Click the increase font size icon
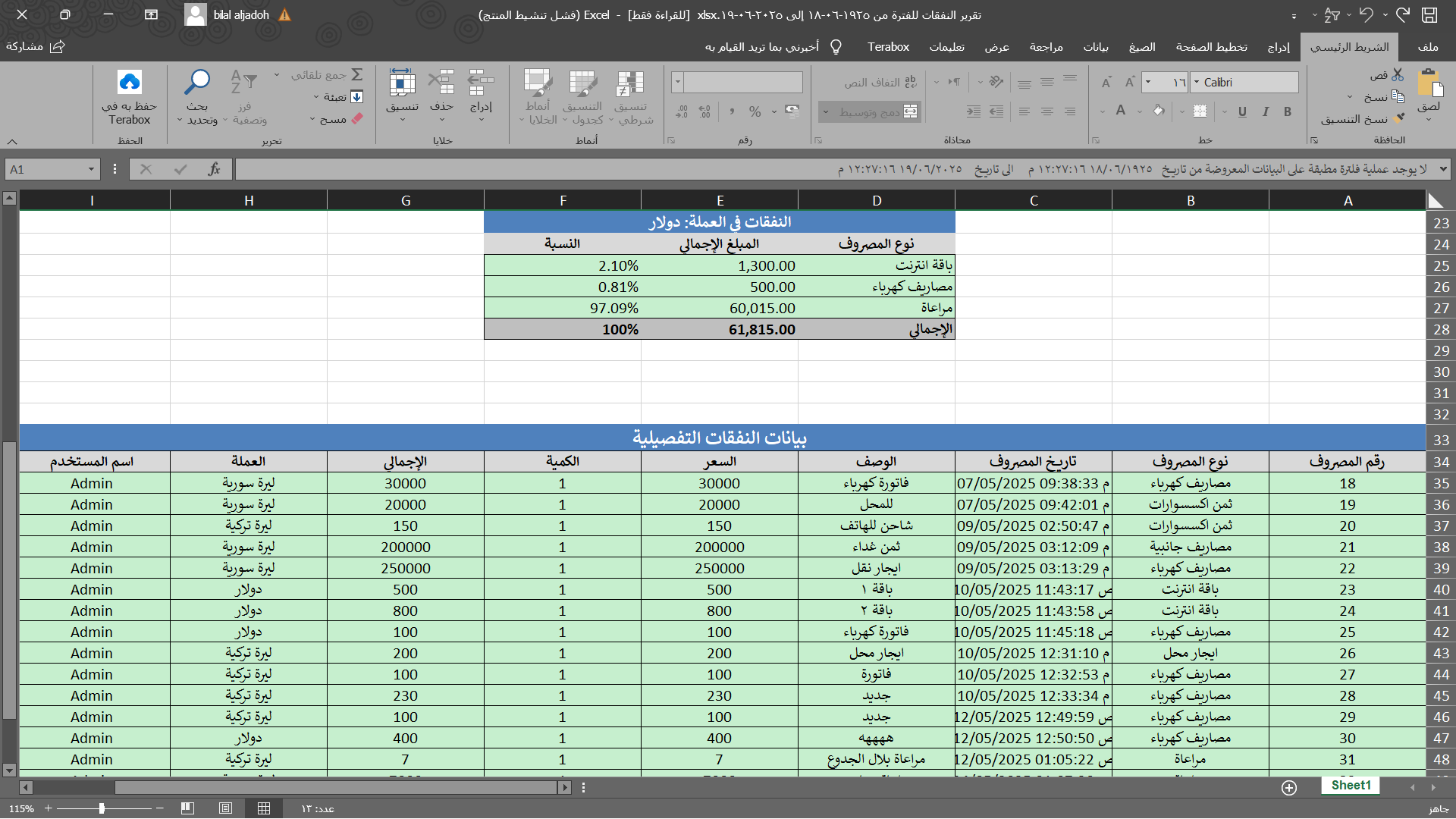 pos(1130,82)
